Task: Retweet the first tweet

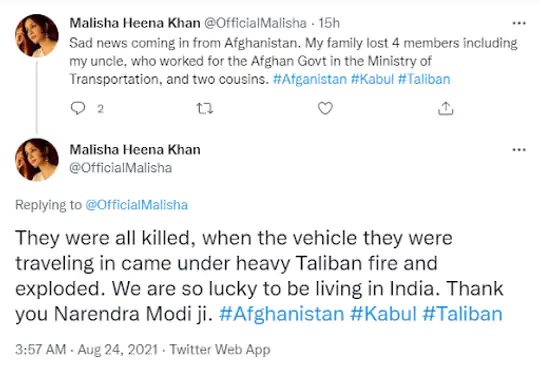Action: click(205, 109)
